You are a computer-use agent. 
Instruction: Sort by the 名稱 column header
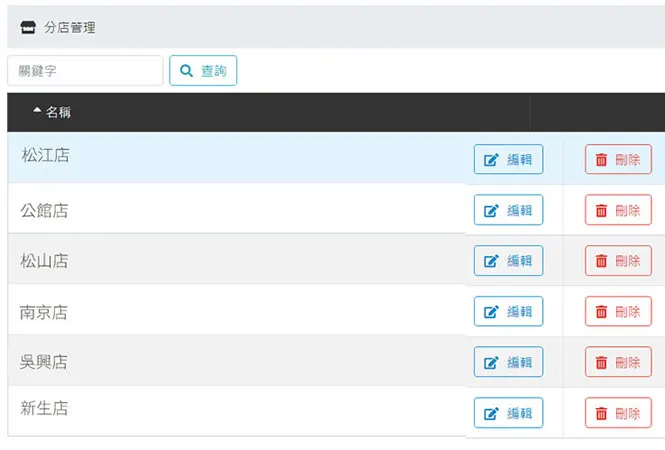point(58,112)
